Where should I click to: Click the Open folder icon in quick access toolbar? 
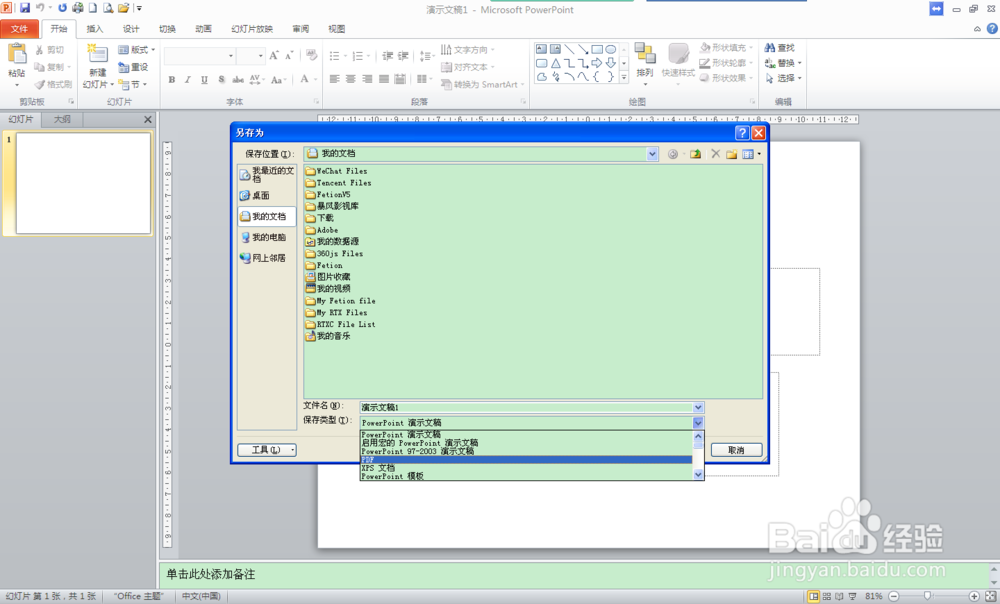[x=123, y=8]
